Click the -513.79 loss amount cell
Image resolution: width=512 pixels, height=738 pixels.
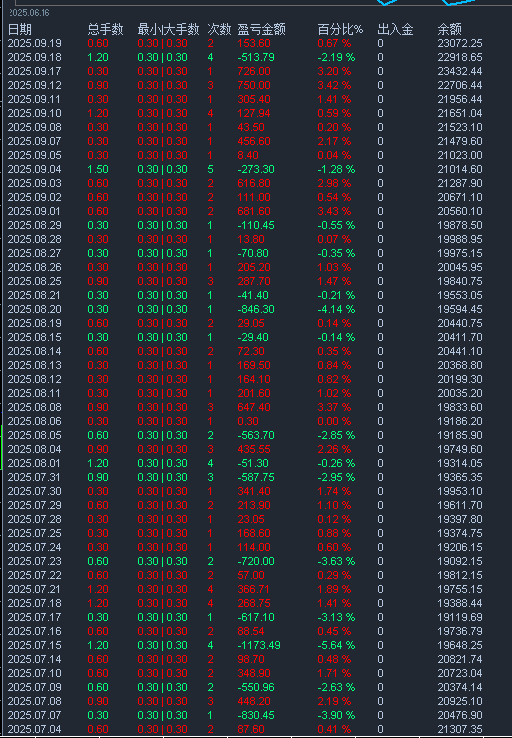point(256,57)
